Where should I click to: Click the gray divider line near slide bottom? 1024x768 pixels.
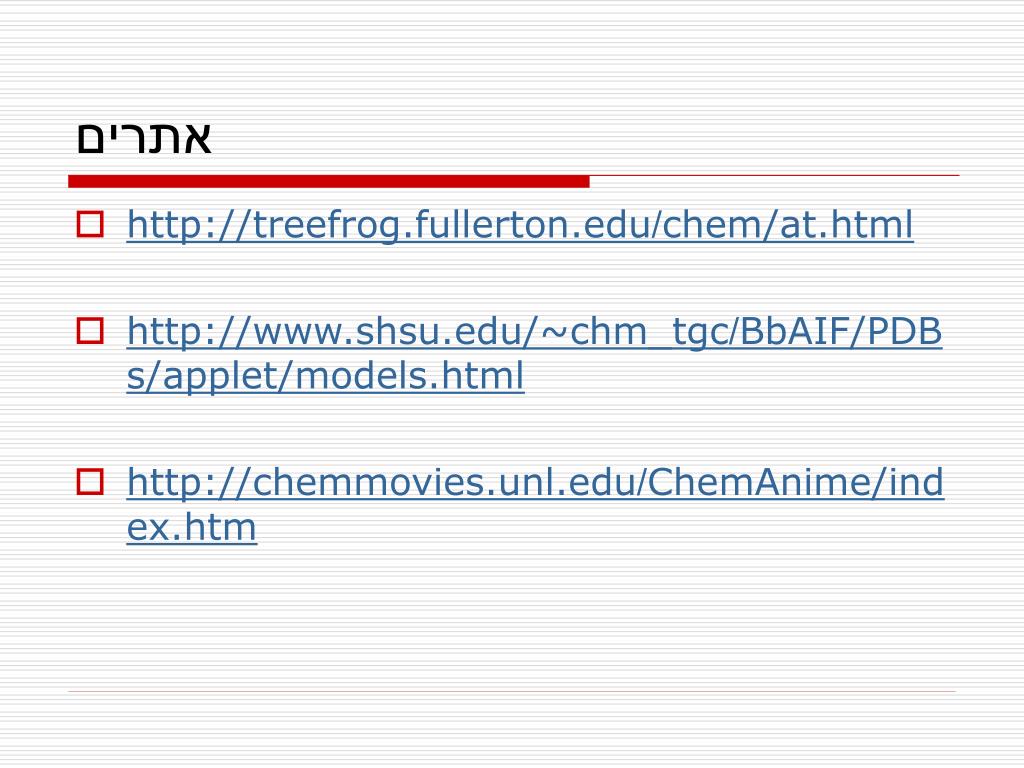pyautogui.click(x=512, y=691)
